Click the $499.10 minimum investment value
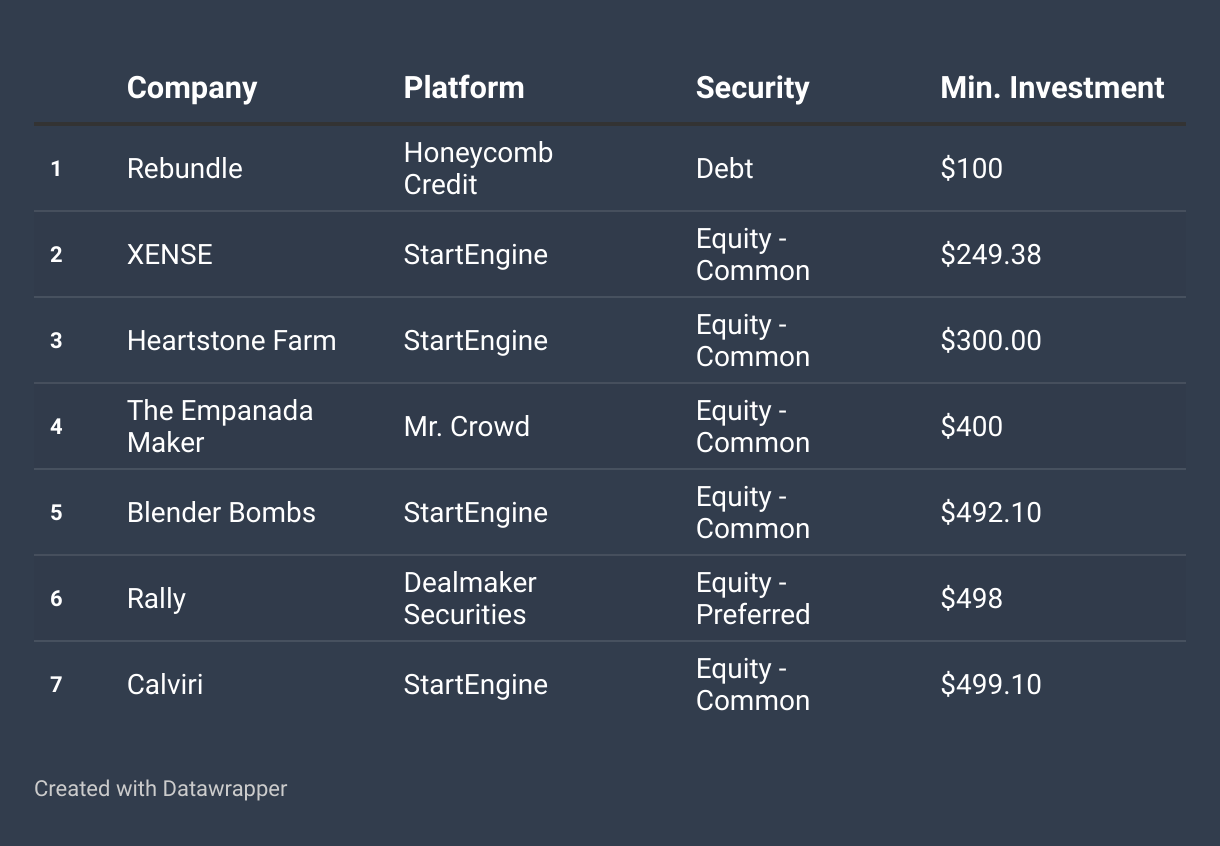Viewport: 1220px width, 846px height. click(991, 684)
